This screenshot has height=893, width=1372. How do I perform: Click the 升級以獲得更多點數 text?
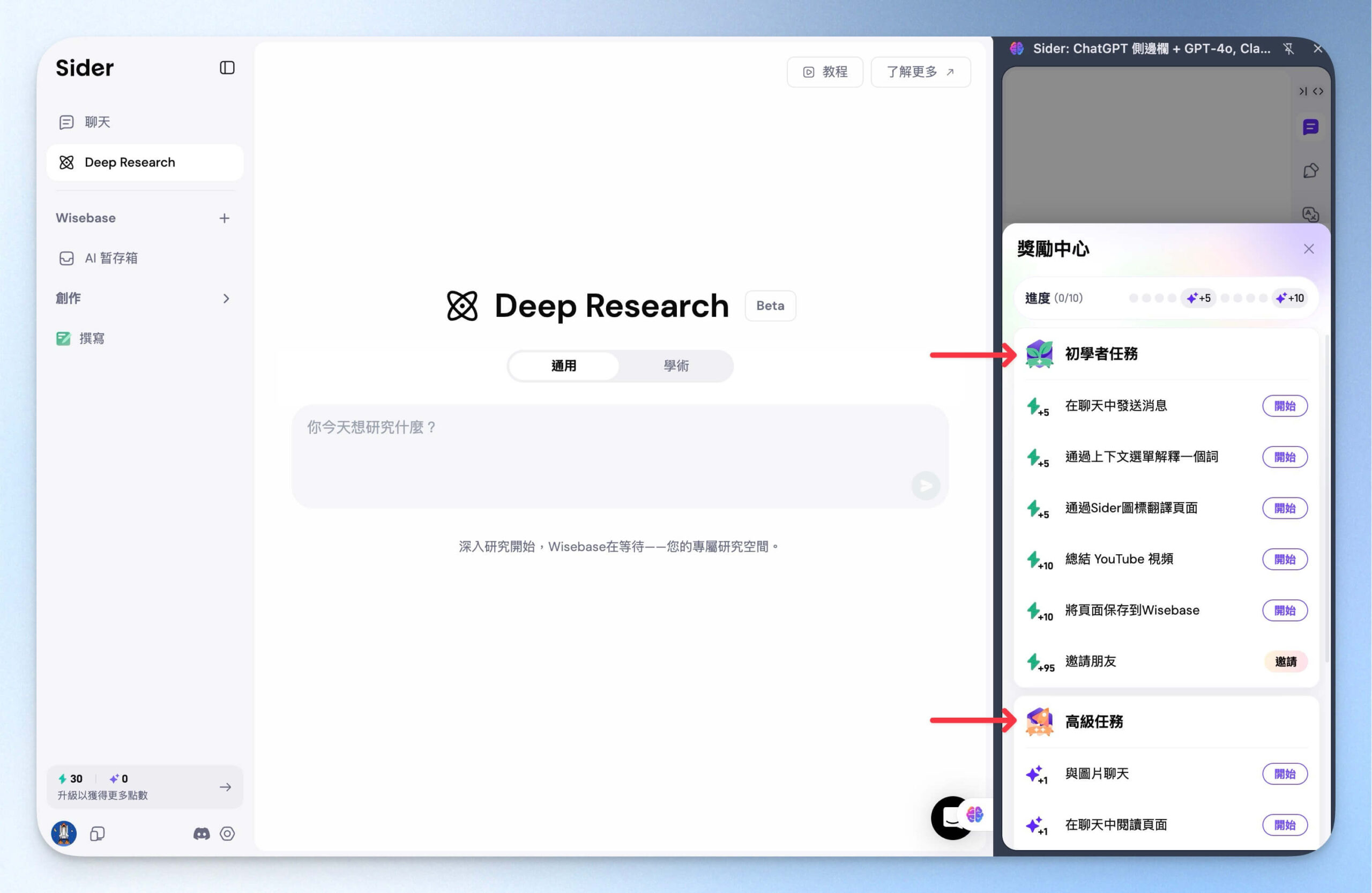tap(102, 795)
